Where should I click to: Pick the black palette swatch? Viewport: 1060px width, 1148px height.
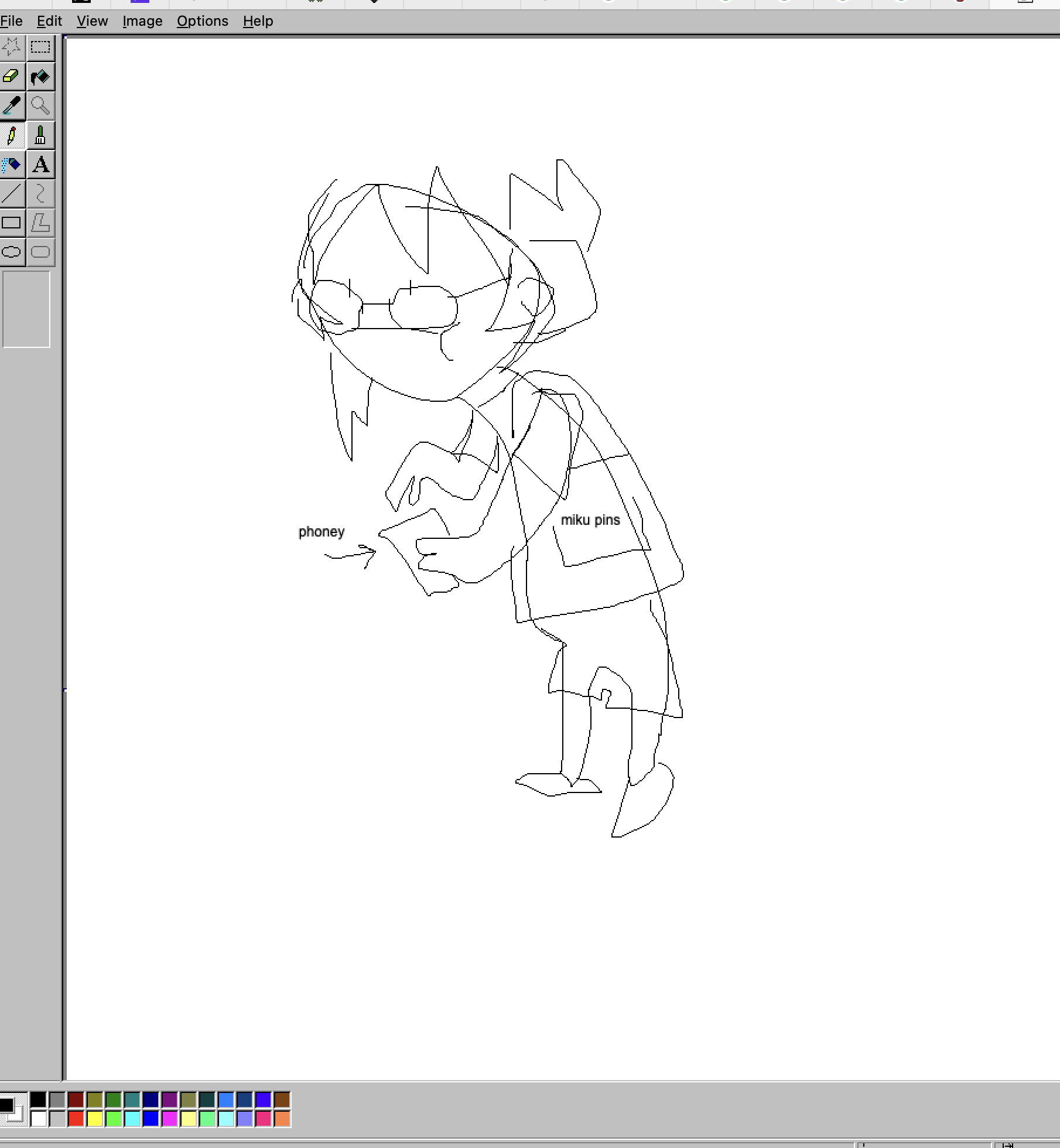39,1099
